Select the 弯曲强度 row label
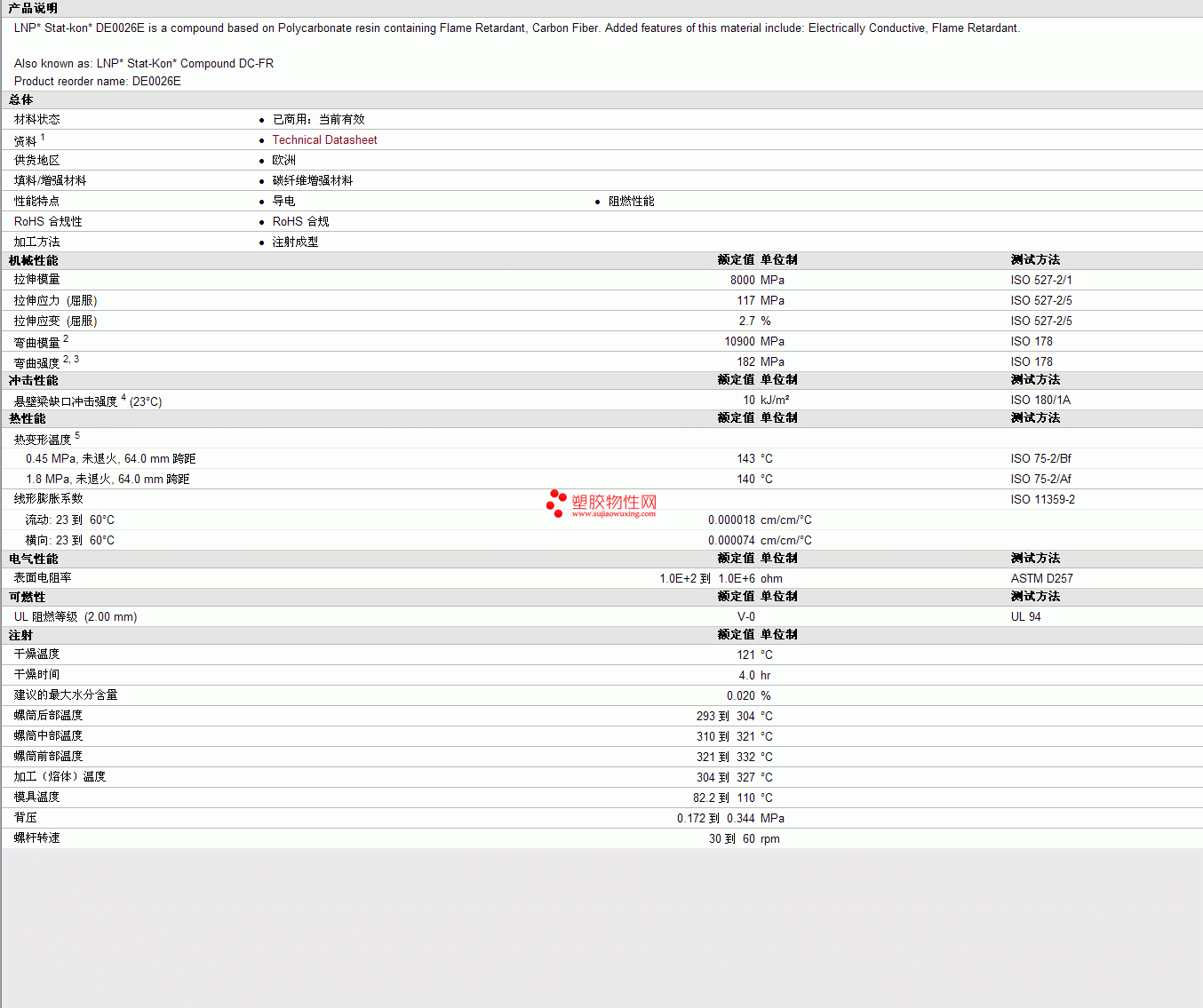Image resolution: width=1203 pixels, height=1008 pixels. 36,362
